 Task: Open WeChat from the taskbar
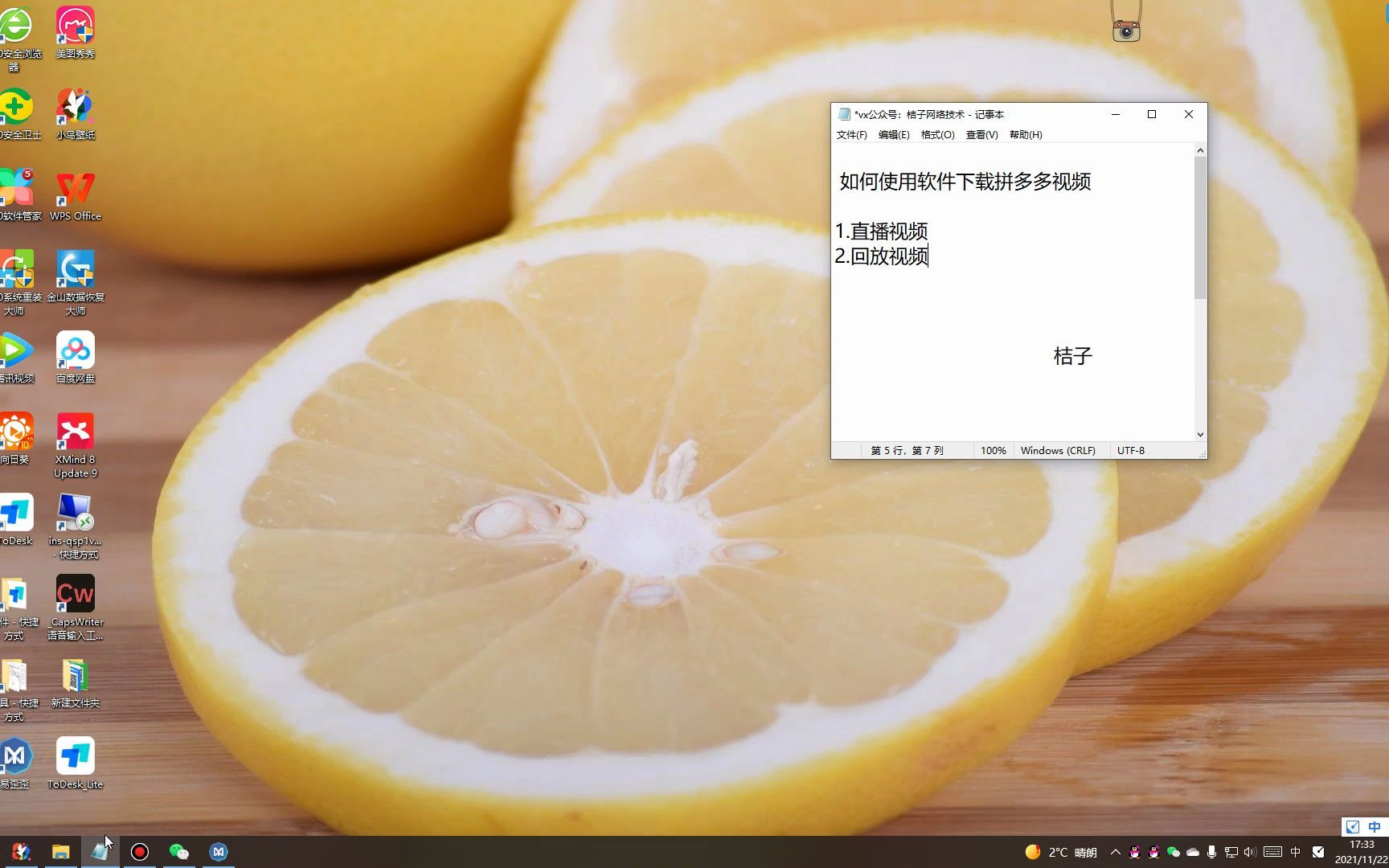[x=179, y=852]
